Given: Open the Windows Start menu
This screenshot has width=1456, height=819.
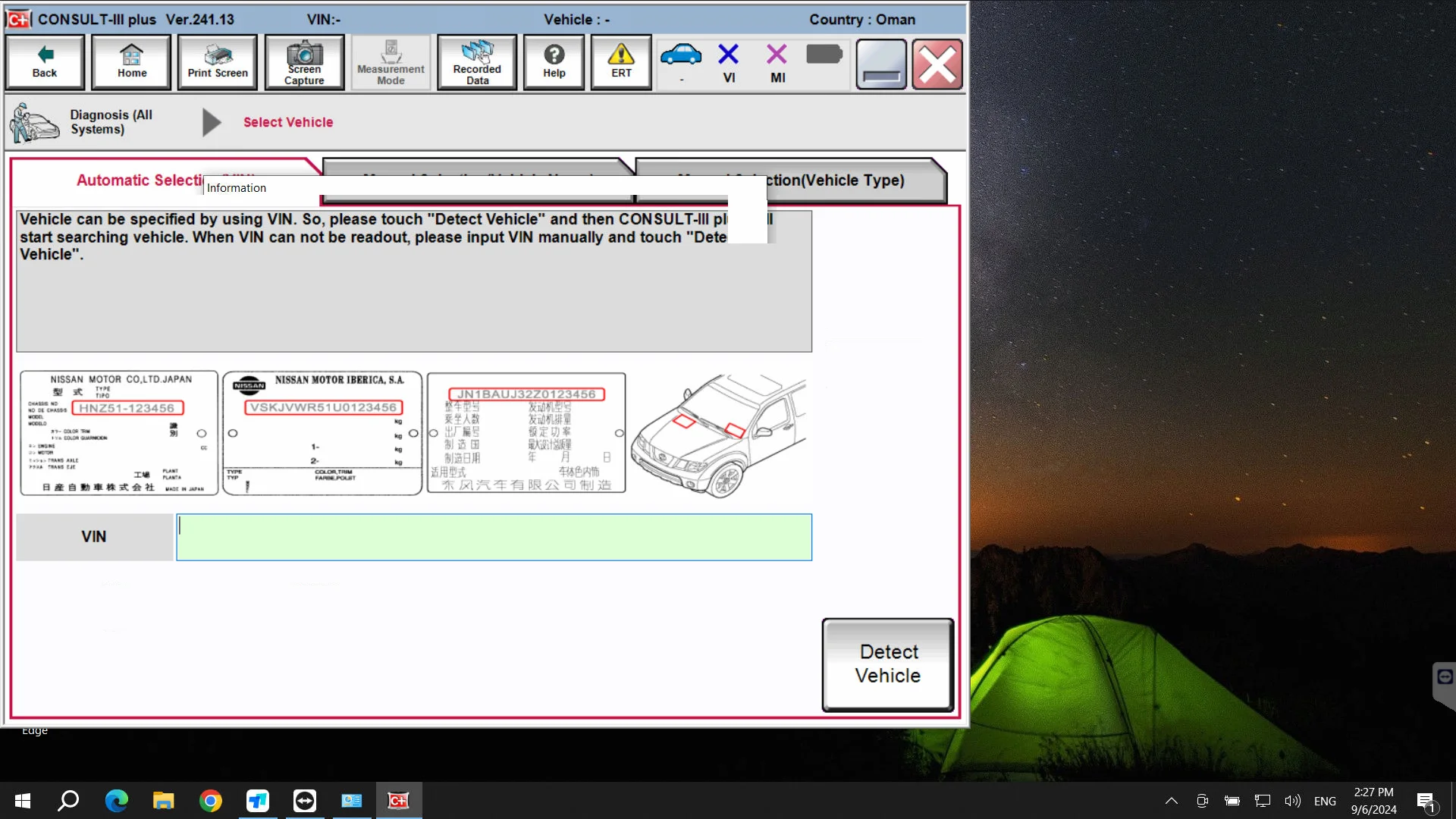Looking at the screenshot, I should point(23,801).
